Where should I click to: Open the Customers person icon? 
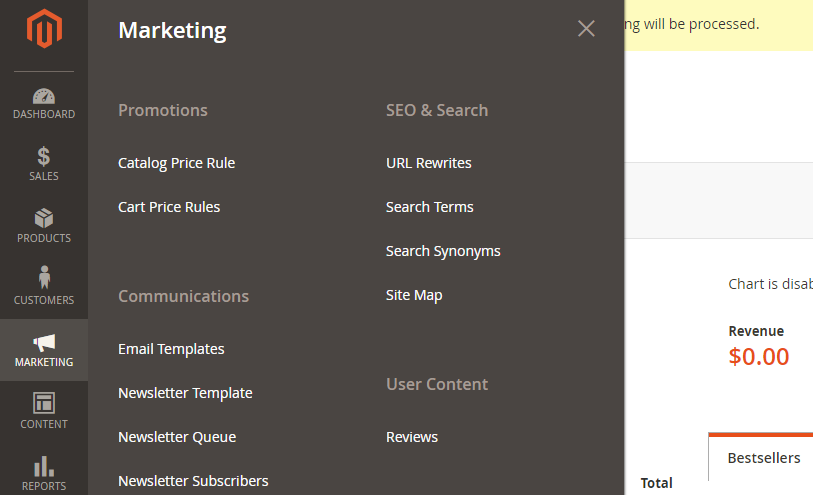44,277
